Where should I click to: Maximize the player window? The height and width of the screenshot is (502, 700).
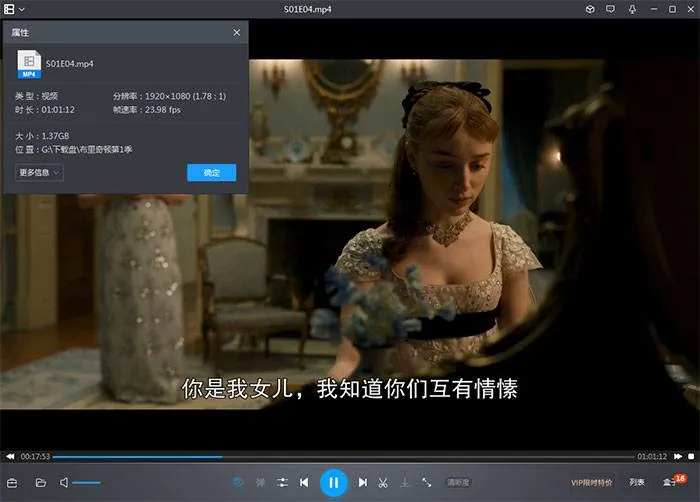pyautogui.click(x=672, y=9)
